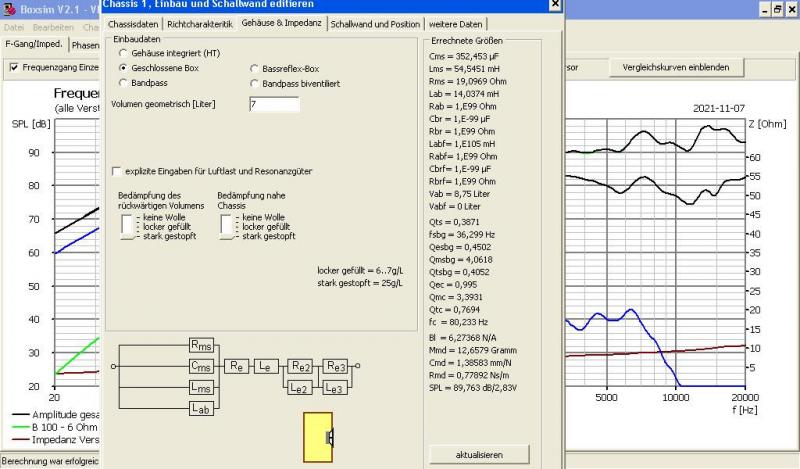Viewport: 800px width, 469px height.
Task: Select the Gehäuse integriert (HT) option
Action: [x=124, y=52]
